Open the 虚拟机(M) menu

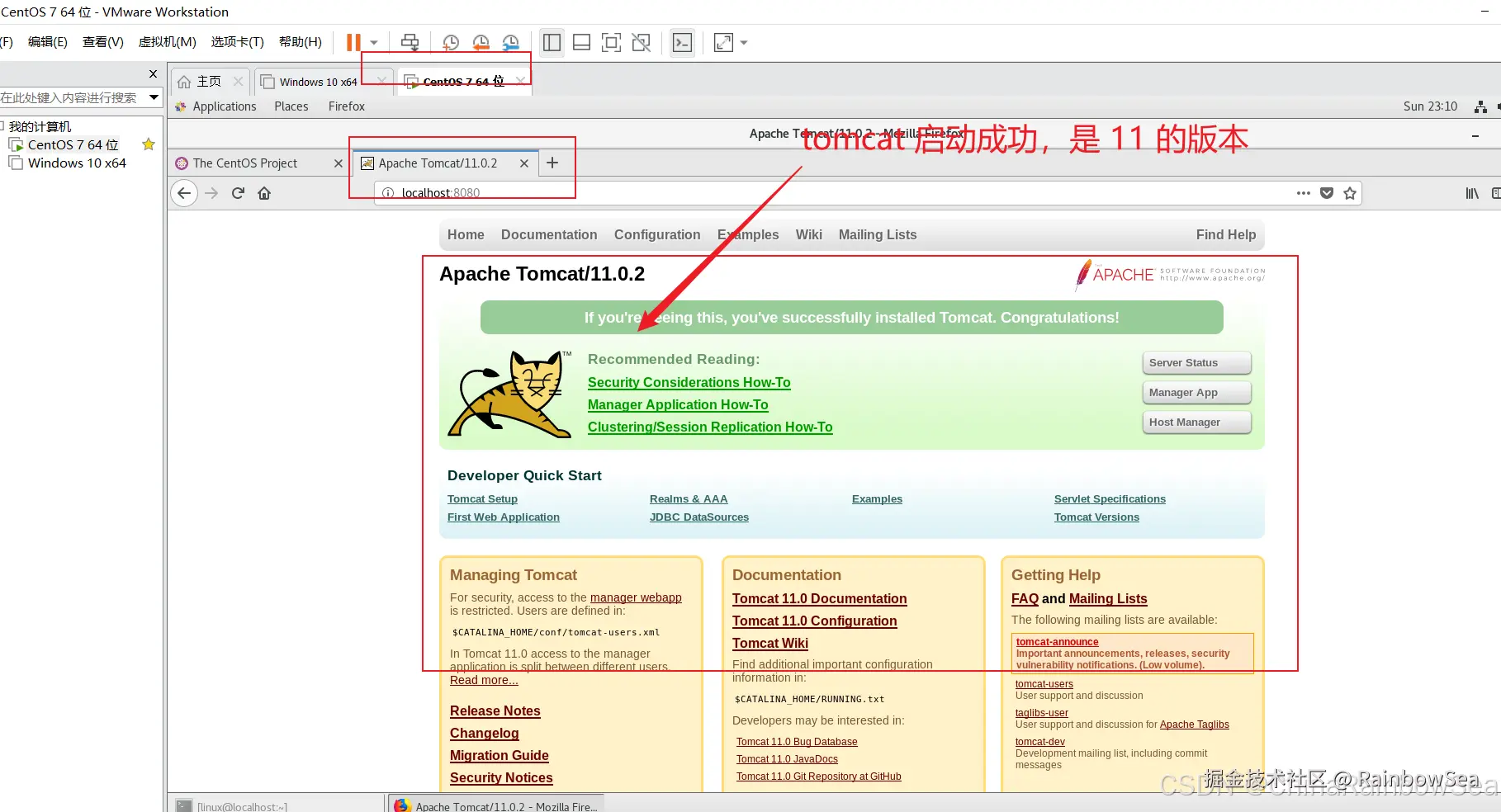[x=168, y=42]
